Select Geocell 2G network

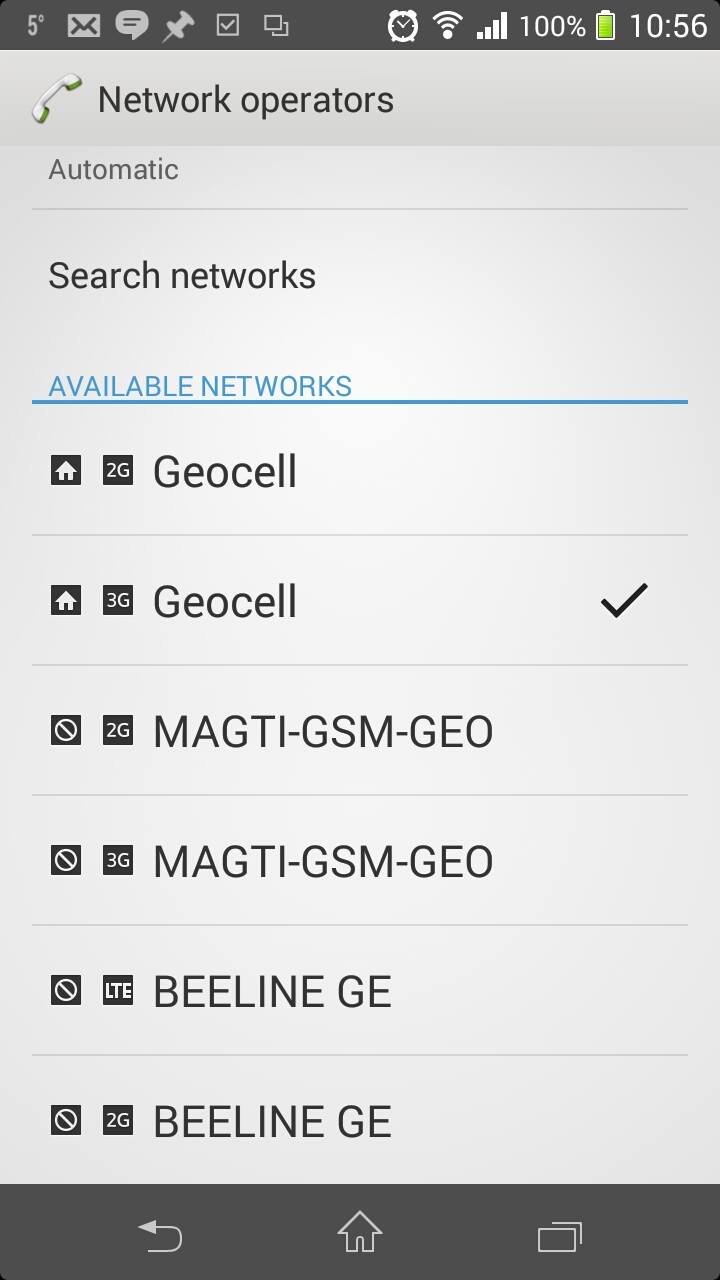(360, 471)
